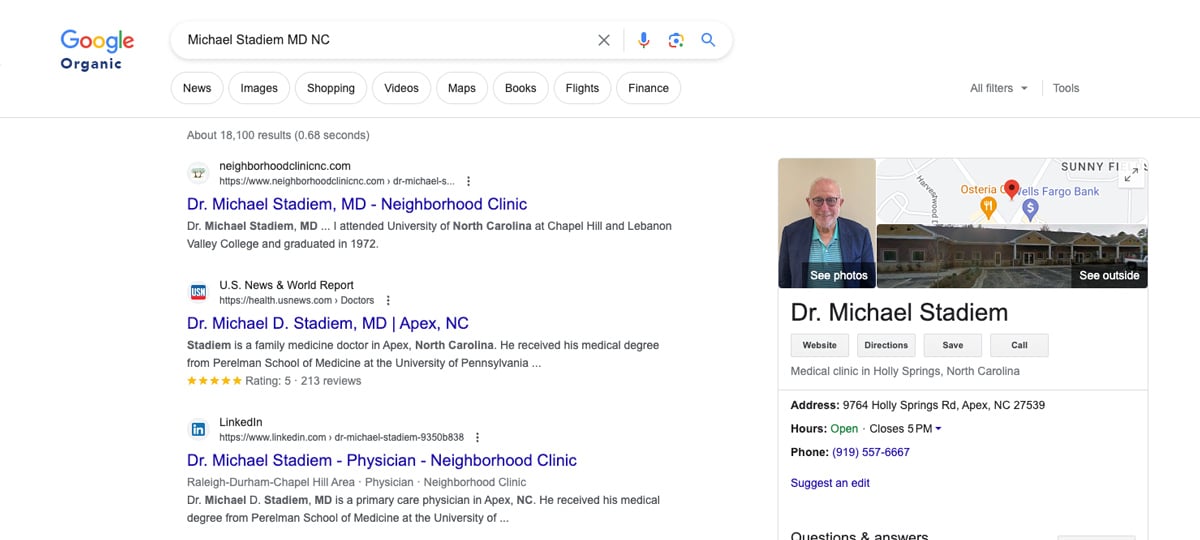1200x540 pixels.
Task: Open three-dot menu for U.S. News result
Action: pyautogui.click(x=388, y=300)
